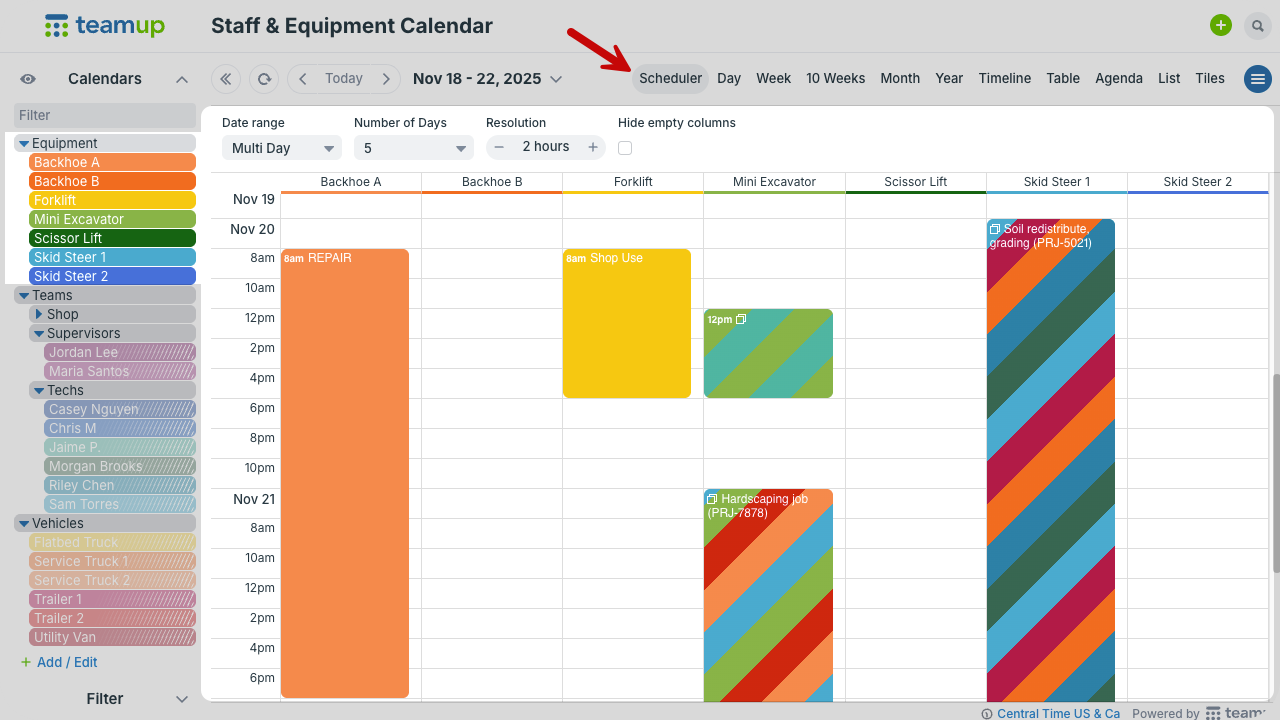This screenshot has width=1280, height=720.
Task: Open the search magnifier icon
Action: click(x=1257, y=26)
